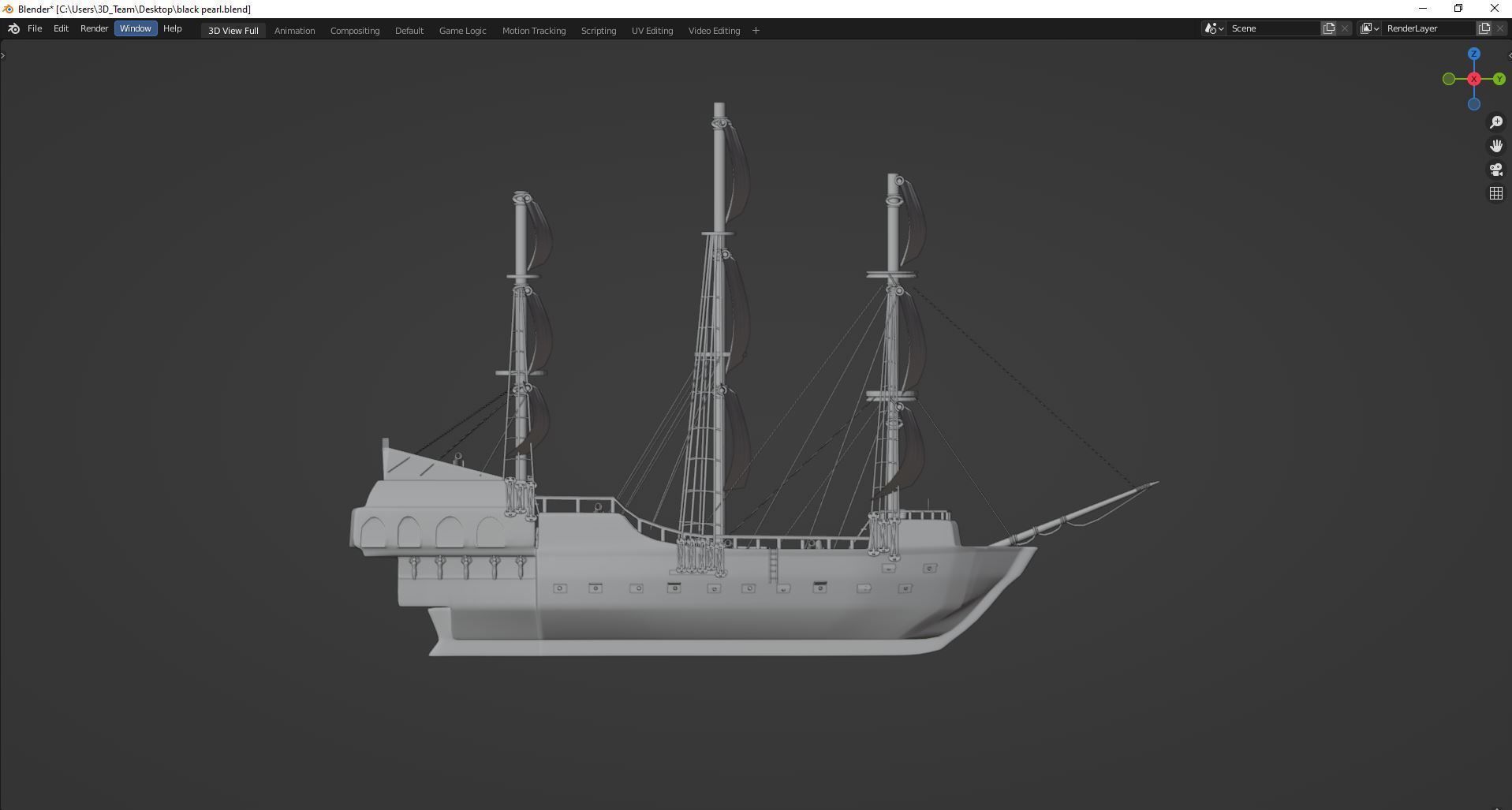Image resolution: width=1512 pixels, height=810 pixels.
Task: Open the scene browse dropdown
Action: 1214,28
